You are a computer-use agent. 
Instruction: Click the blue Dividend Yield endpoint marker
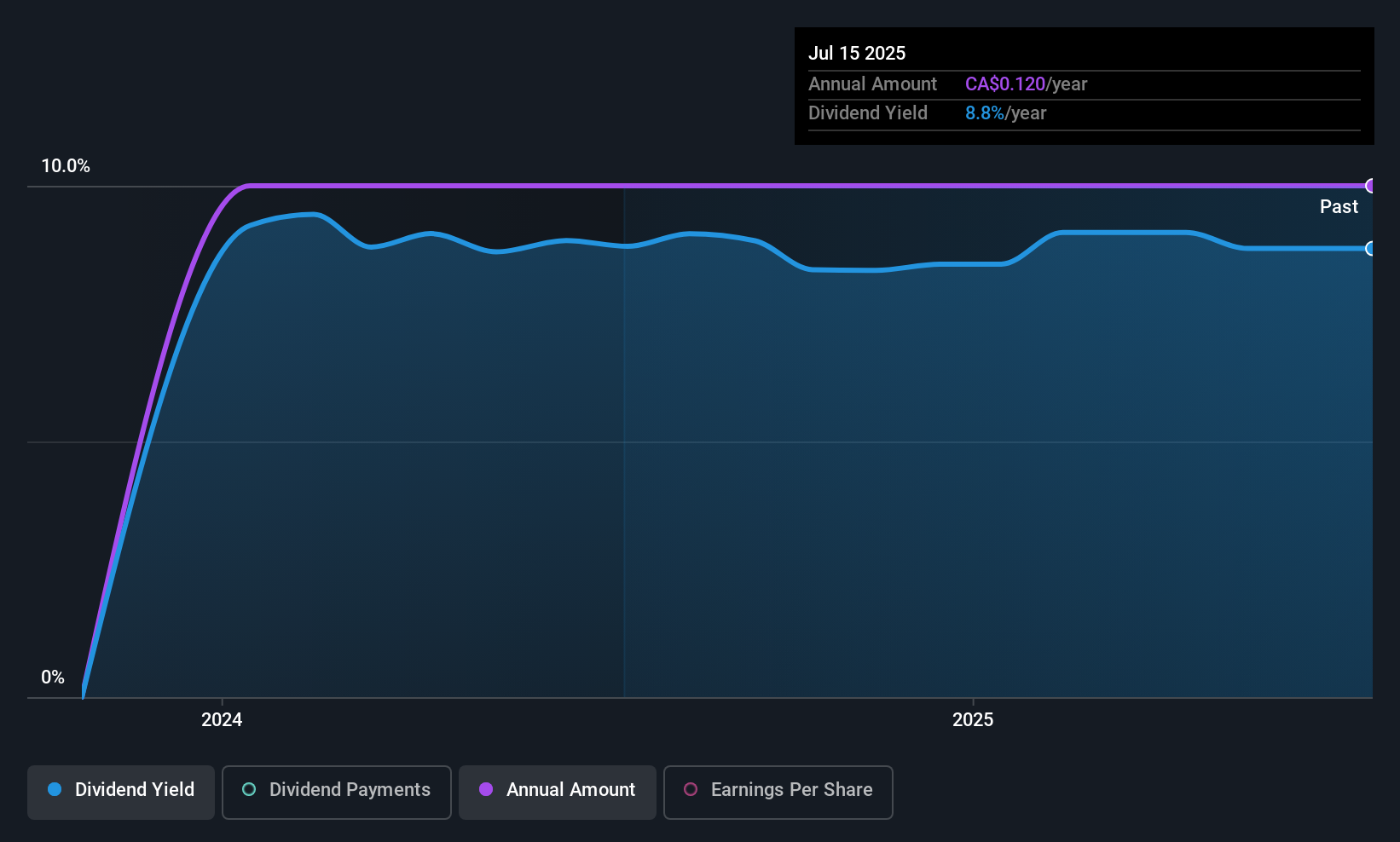(x=1371, y=249)
